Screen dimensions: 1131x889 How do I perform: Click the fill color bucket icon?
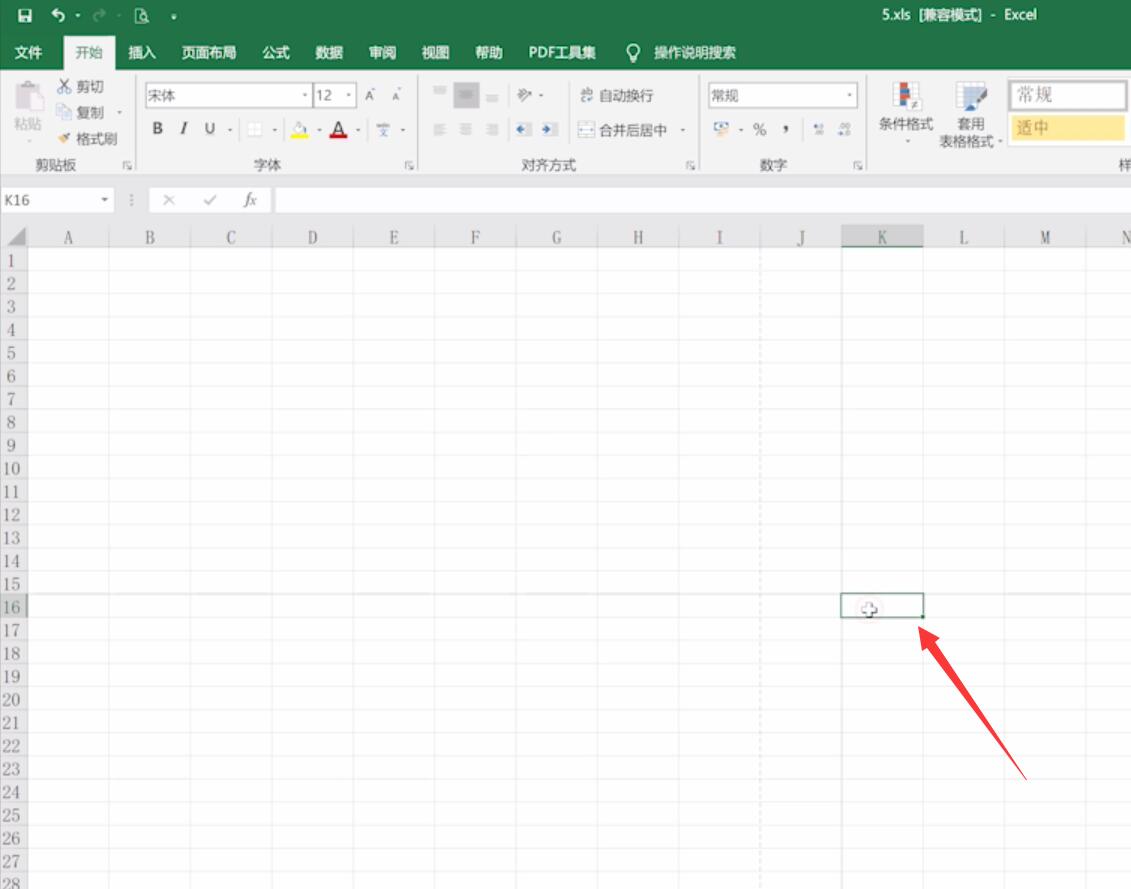point(299,130)
